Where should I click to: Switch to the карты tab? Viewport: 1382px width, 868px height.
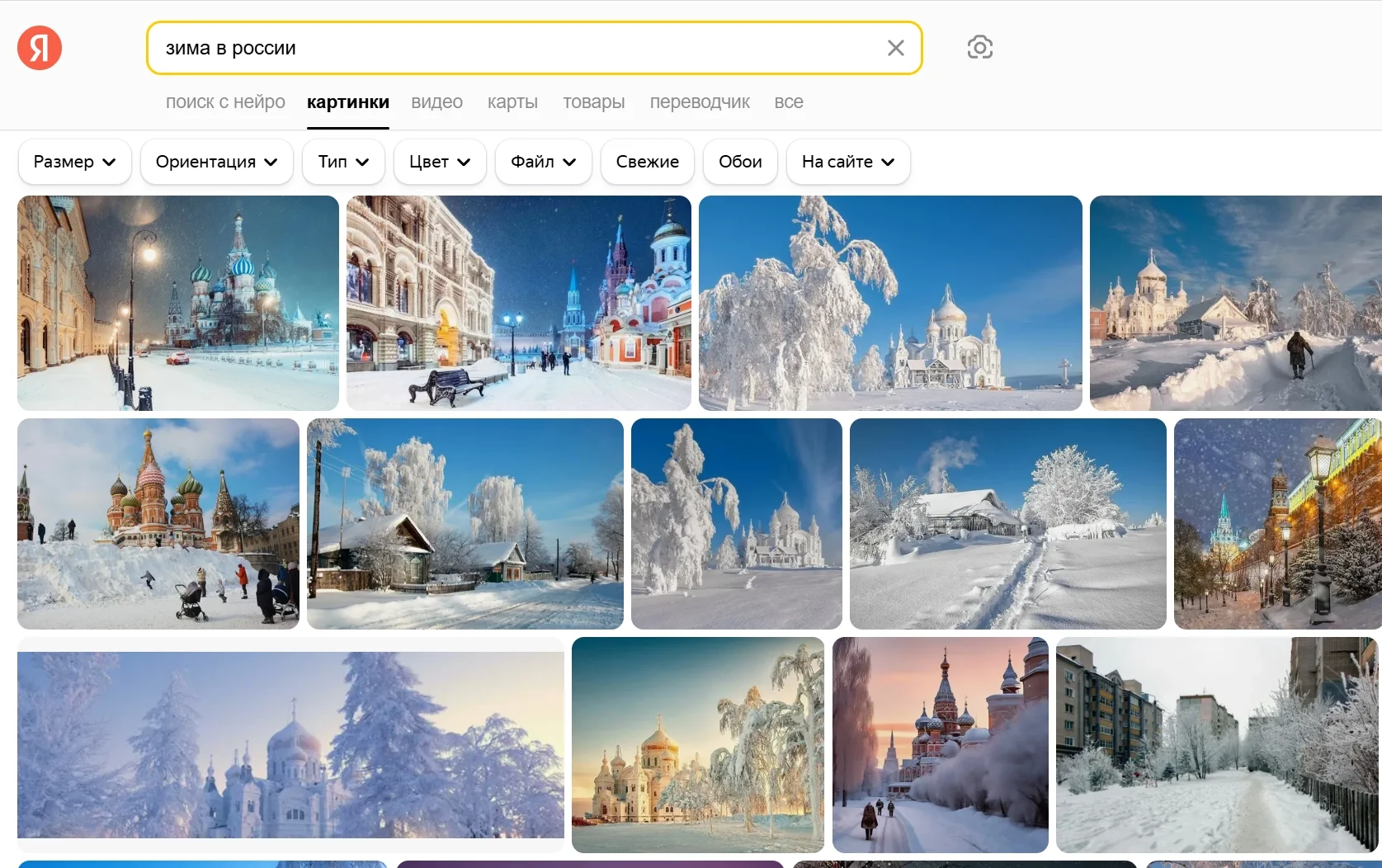[x=512, y=102]
